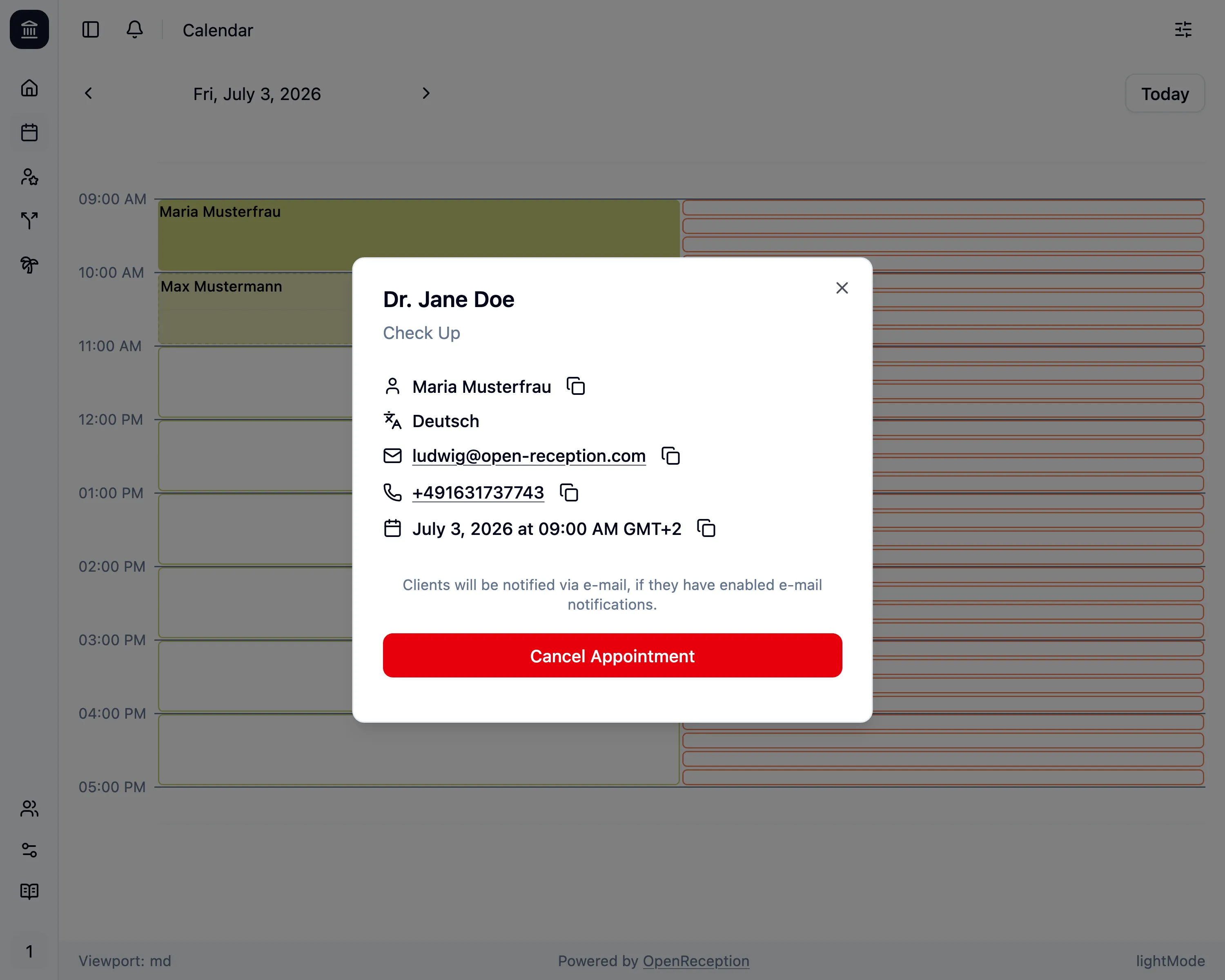
Task: Click the Deutsch language text
Action: pyautogui.click(x=446, y=421)
